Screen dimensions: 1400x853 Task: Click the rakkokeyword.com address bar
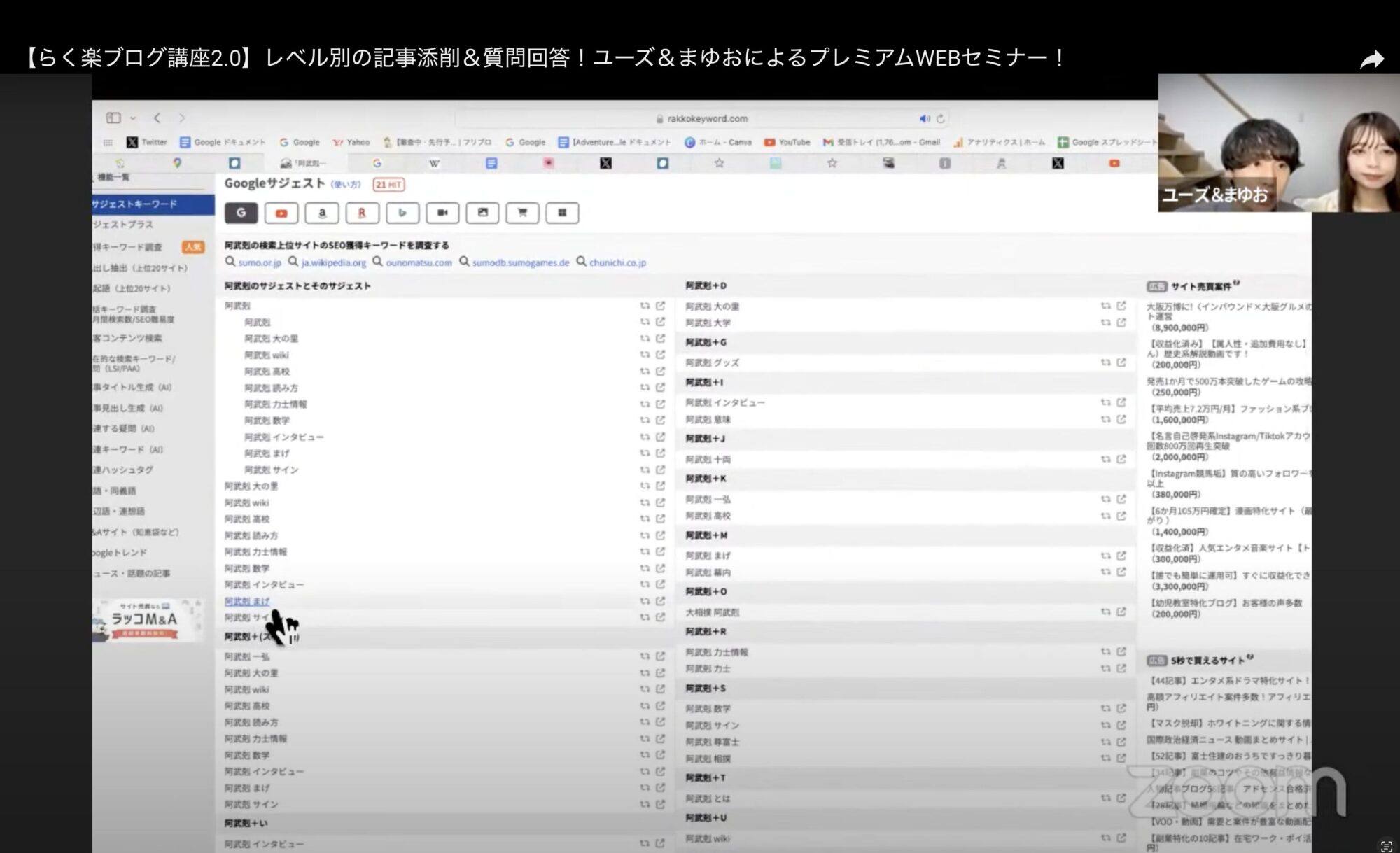tap(707, 119)
